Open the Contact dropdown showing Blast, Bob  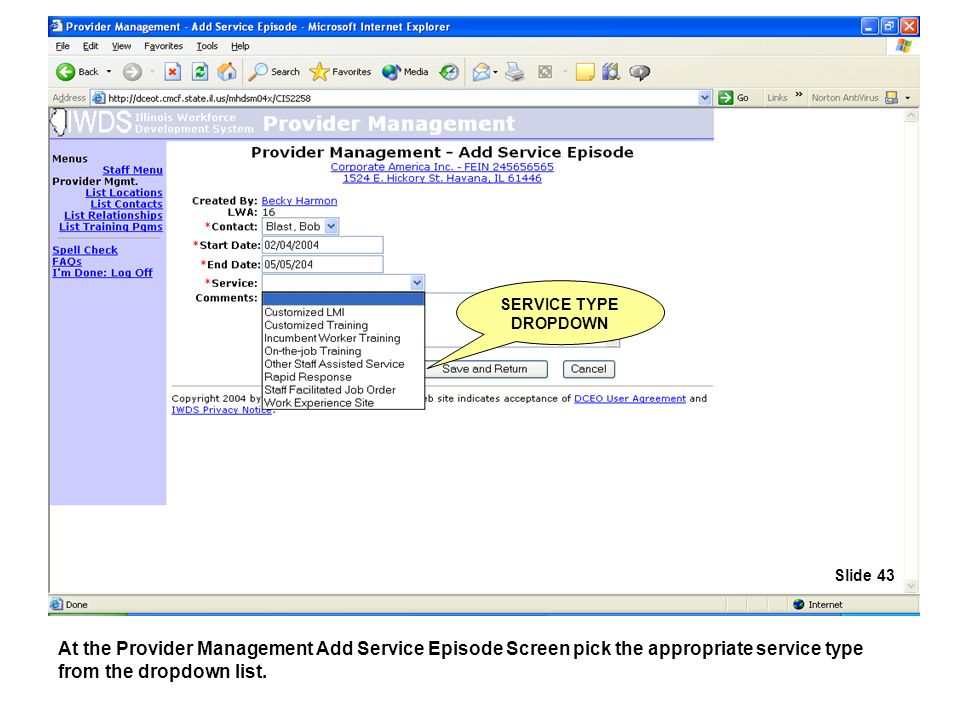301,227
